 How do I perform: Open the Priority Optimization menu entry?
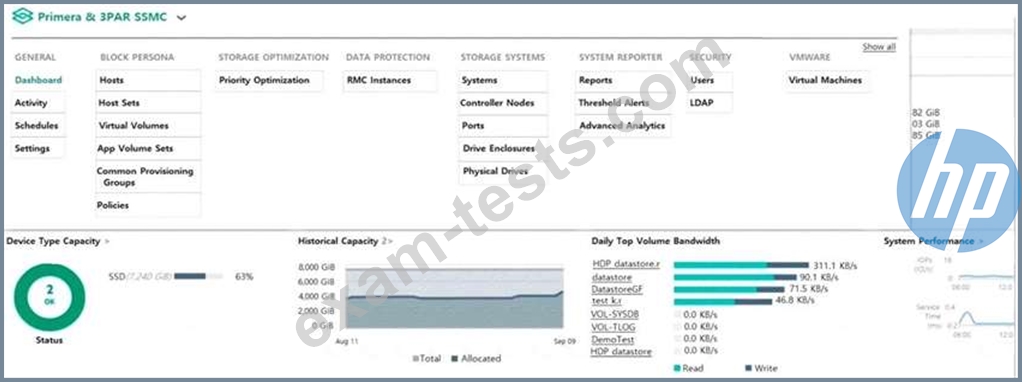click(264, 80)
